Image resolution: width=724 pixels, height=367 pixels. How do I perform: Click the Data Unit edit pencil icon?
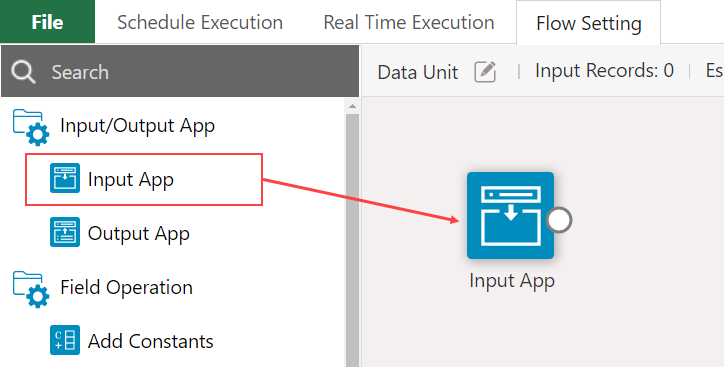coord(485,72)
